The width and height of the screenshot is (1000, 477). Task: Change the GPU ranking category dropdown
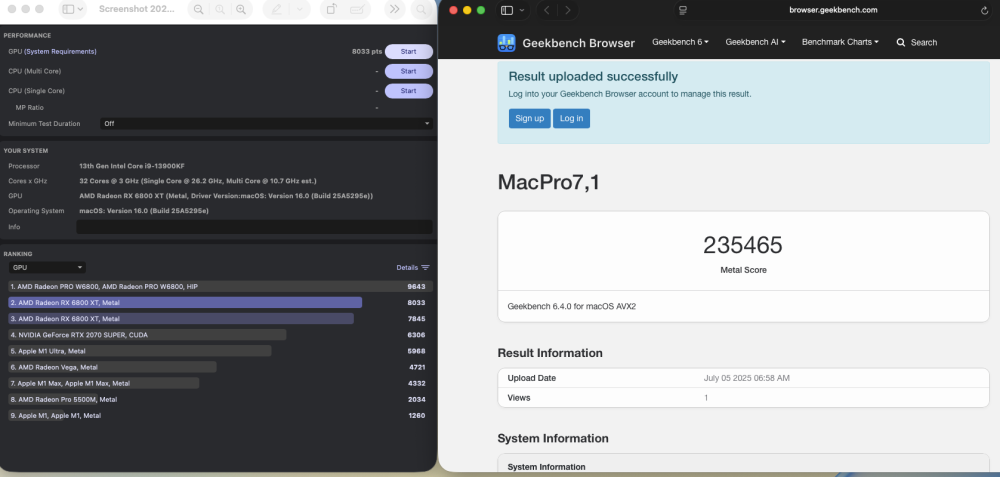click(47, 268)
